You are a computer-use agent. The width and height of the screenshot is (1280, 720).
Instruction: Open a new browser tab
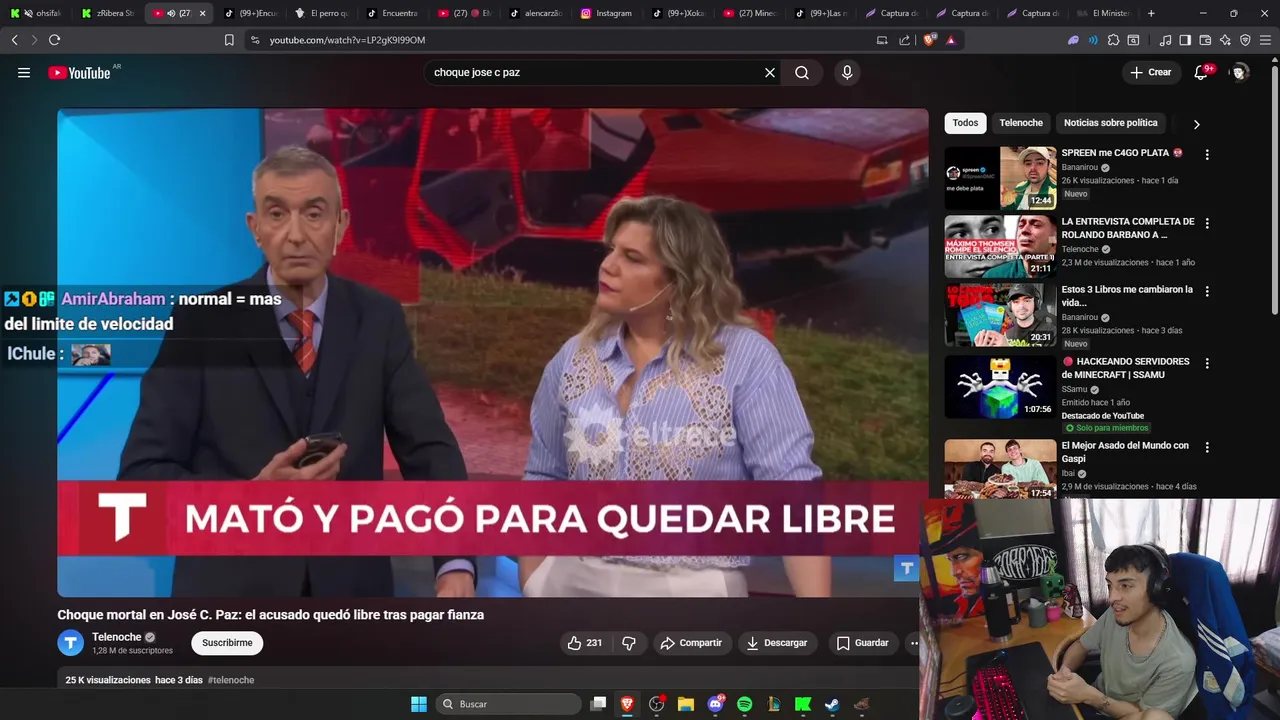point(1151,13)
